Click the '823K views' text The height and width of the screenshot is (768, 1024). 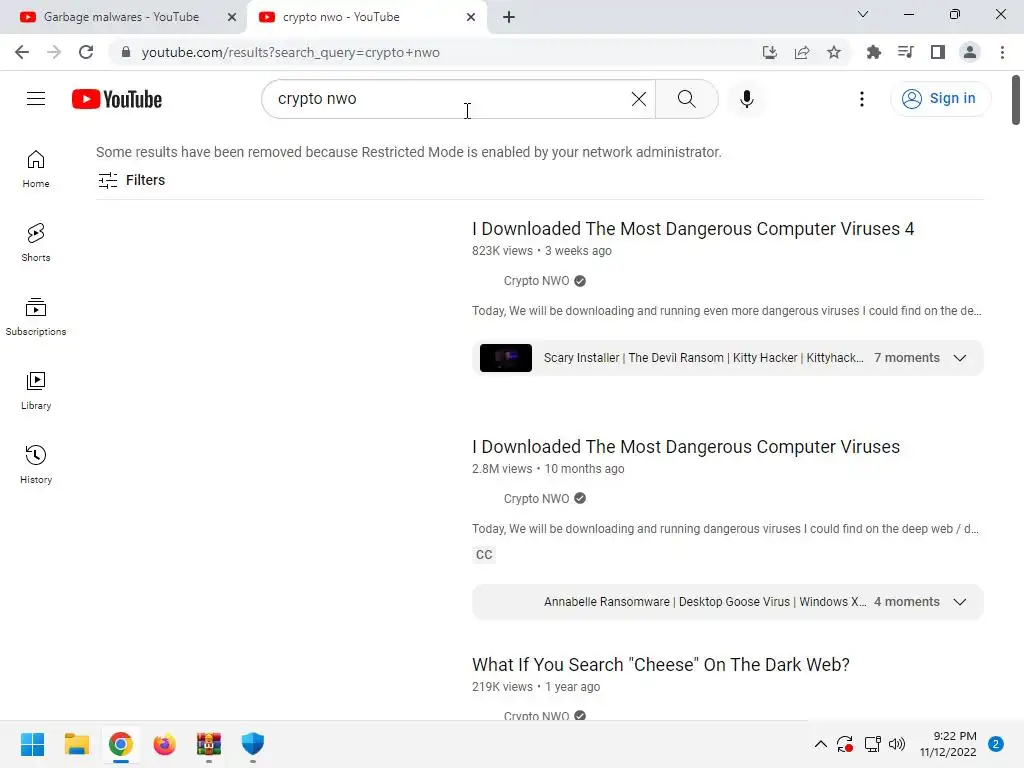point(502,251)
